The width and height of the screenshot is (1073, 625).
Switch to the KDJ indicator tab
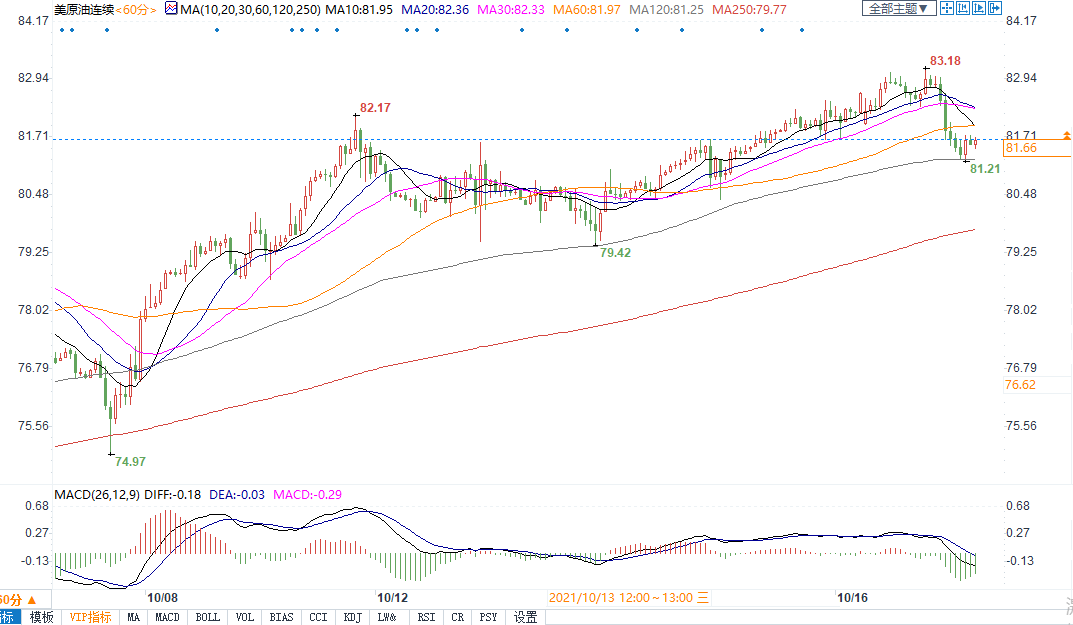(x=352, y=617)
